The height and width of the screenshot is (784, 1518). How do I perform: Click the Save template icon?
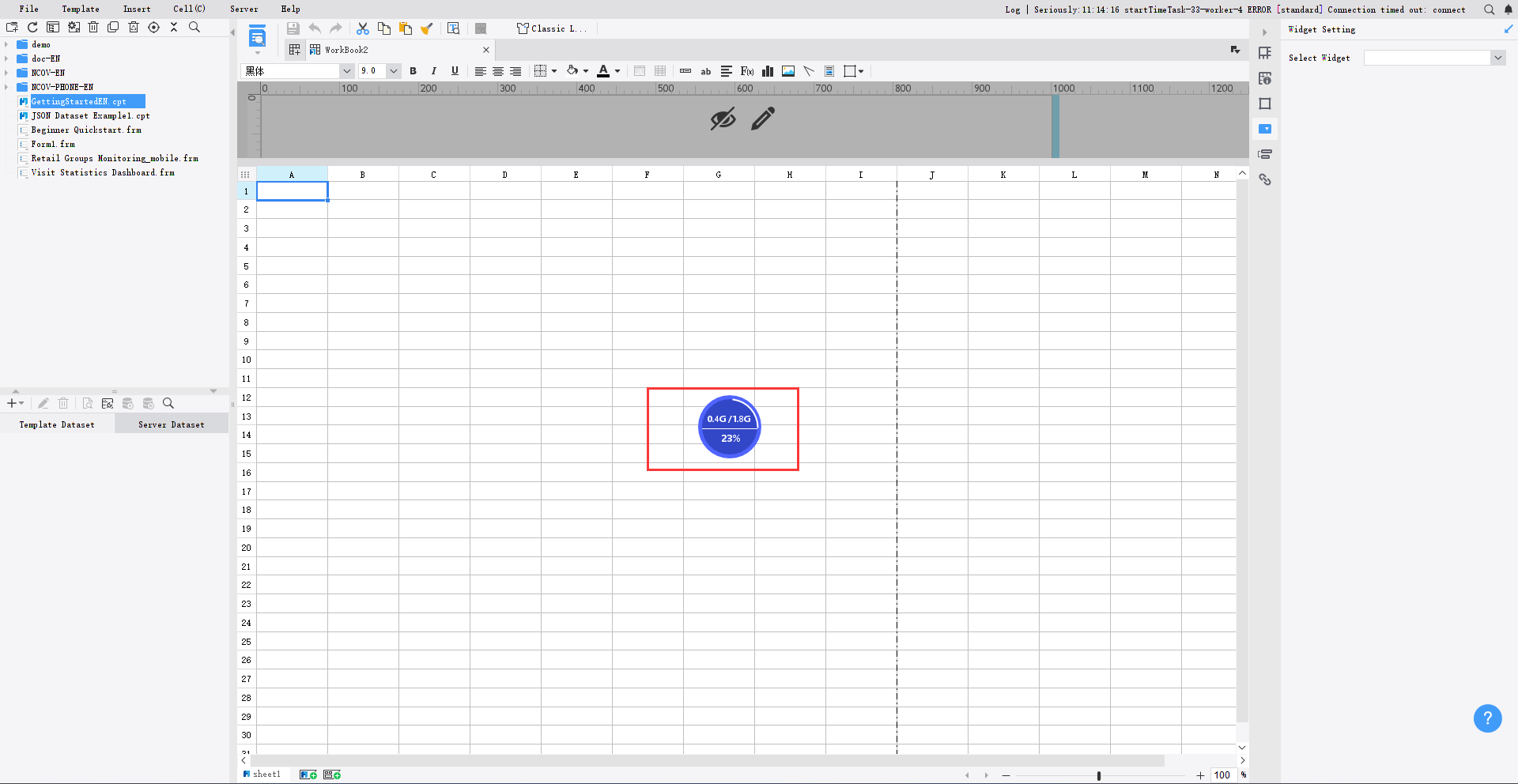(293, 28)
